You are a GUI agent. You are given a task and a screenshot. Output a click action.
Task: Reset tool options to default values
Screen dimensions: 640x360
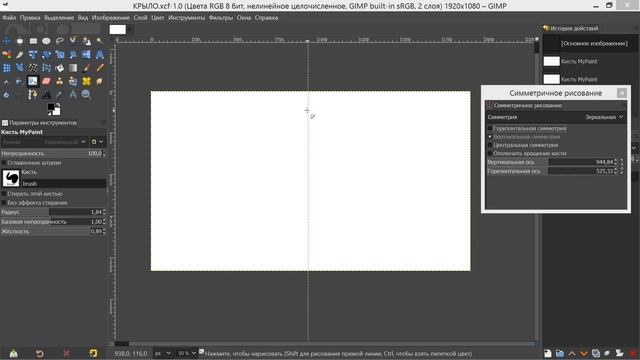click(x=93, y=353)
